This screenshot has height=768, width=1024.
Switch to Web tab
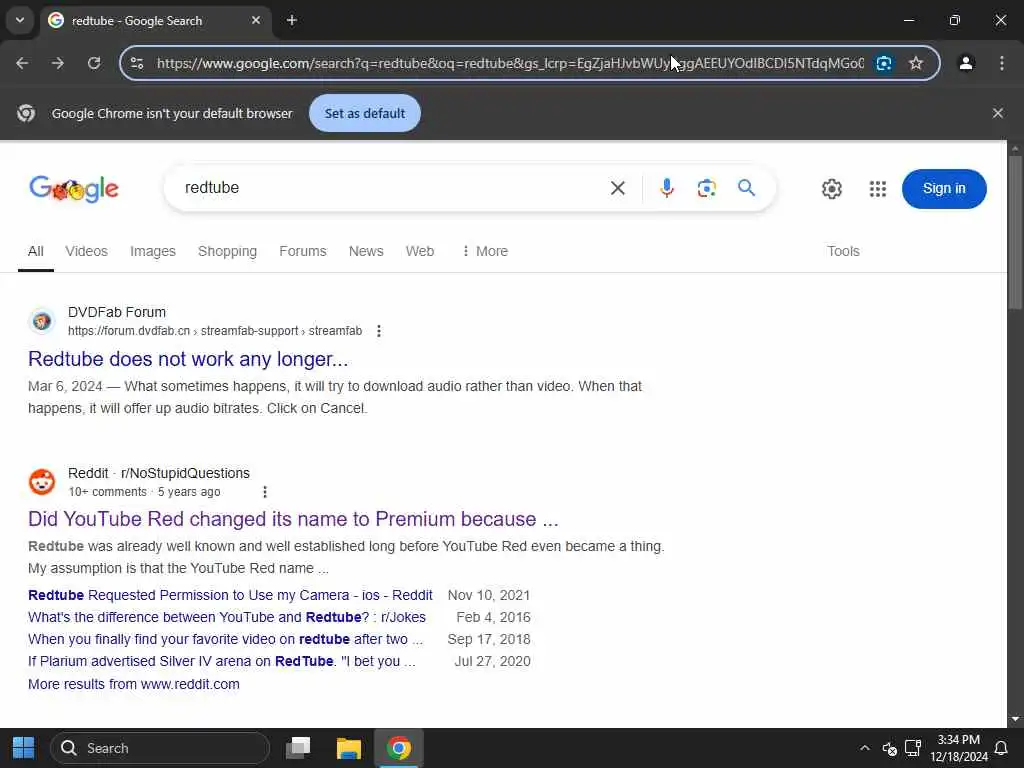pos(419,251)
